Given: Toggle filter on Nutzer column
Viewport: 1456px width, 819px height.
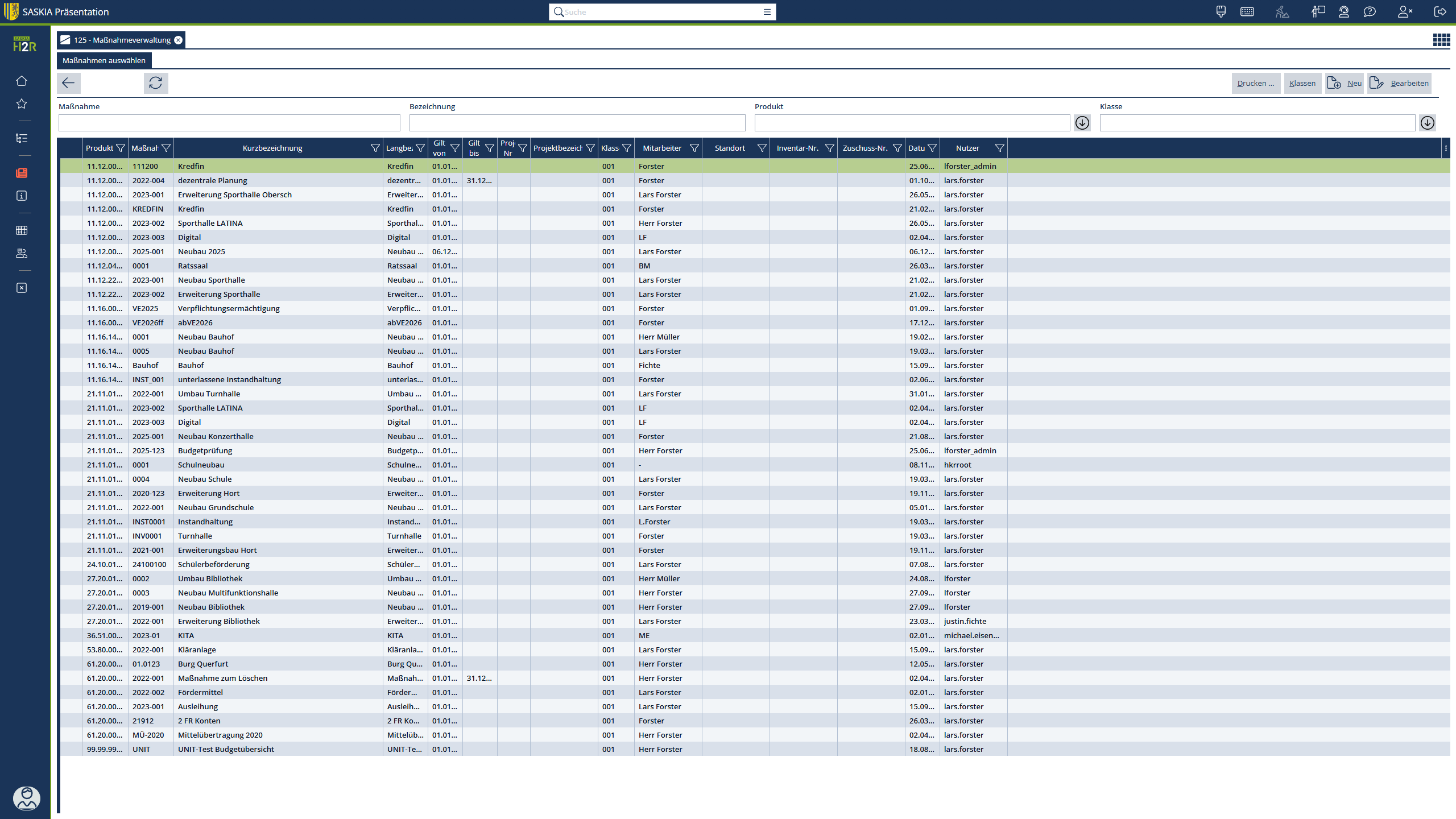Looking at the screenshot, I should click(x=999, y=148).
